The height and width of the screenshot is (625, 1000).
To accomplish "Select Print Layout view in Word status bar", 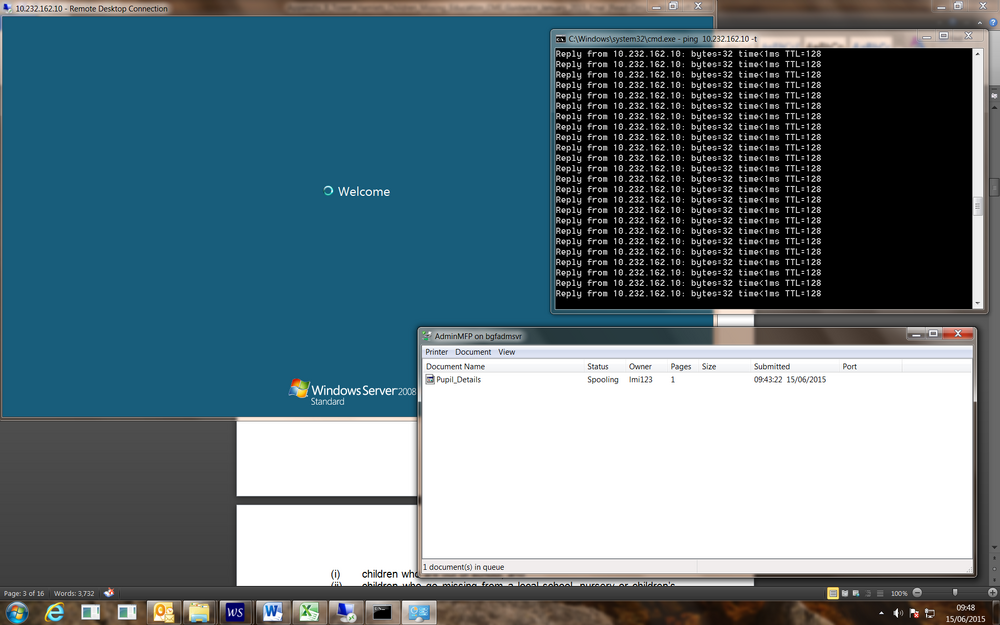I will pos(832,593).
